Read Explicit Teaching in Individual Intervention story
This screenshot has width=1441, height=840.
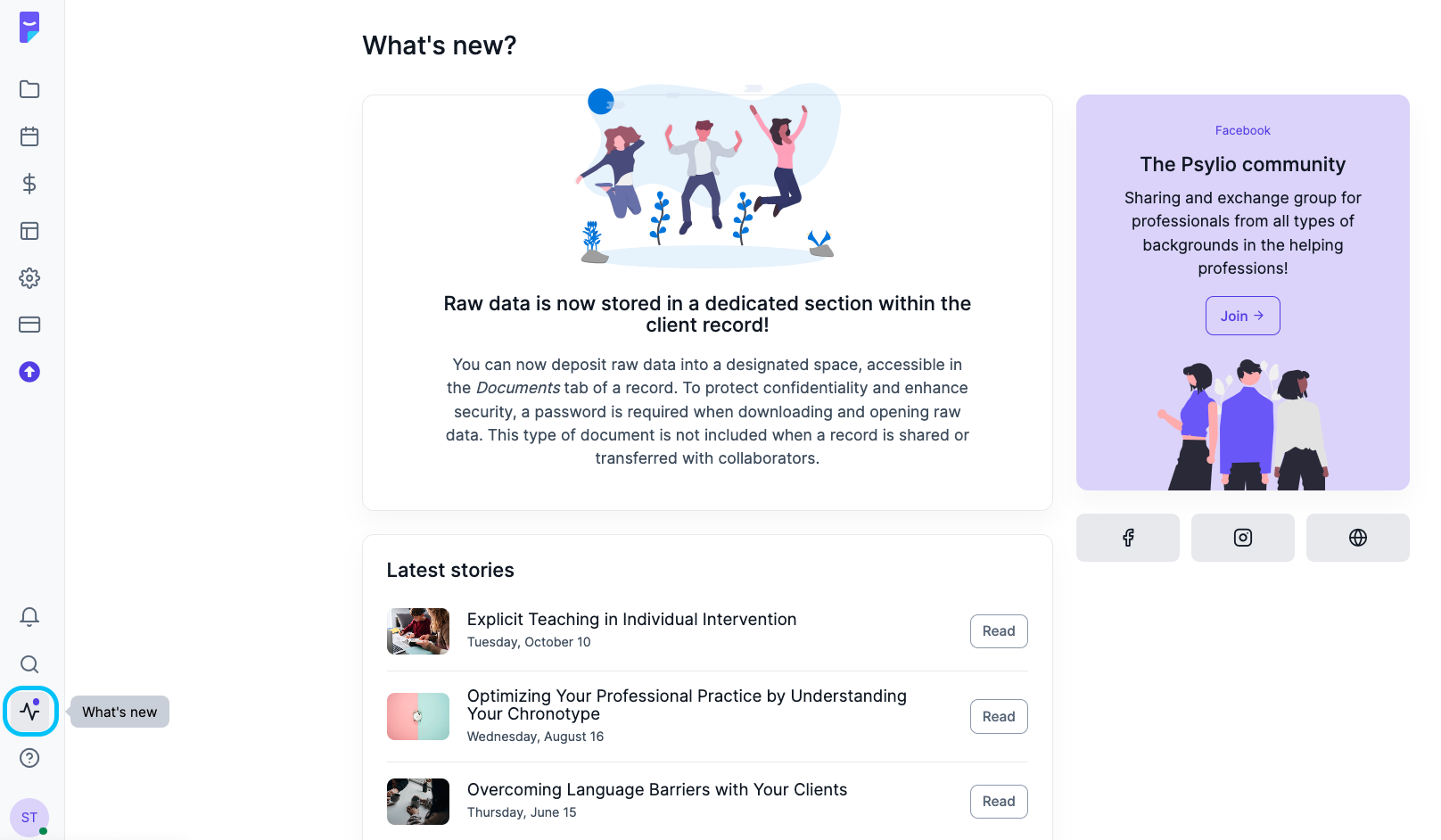click(x=999, y=631)
